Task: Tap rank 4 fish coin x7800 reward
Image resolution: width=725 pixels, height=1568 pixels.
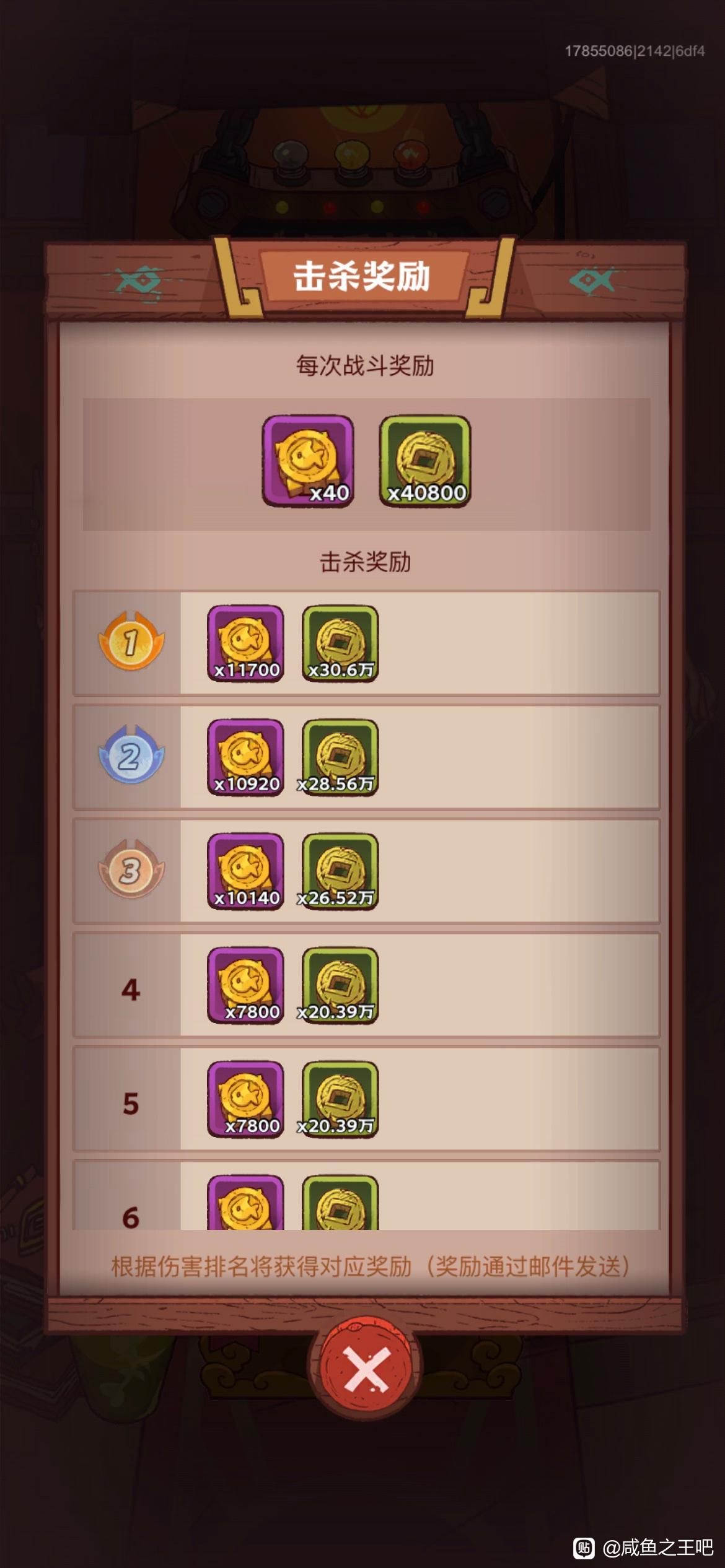Action: click(245, 985)
